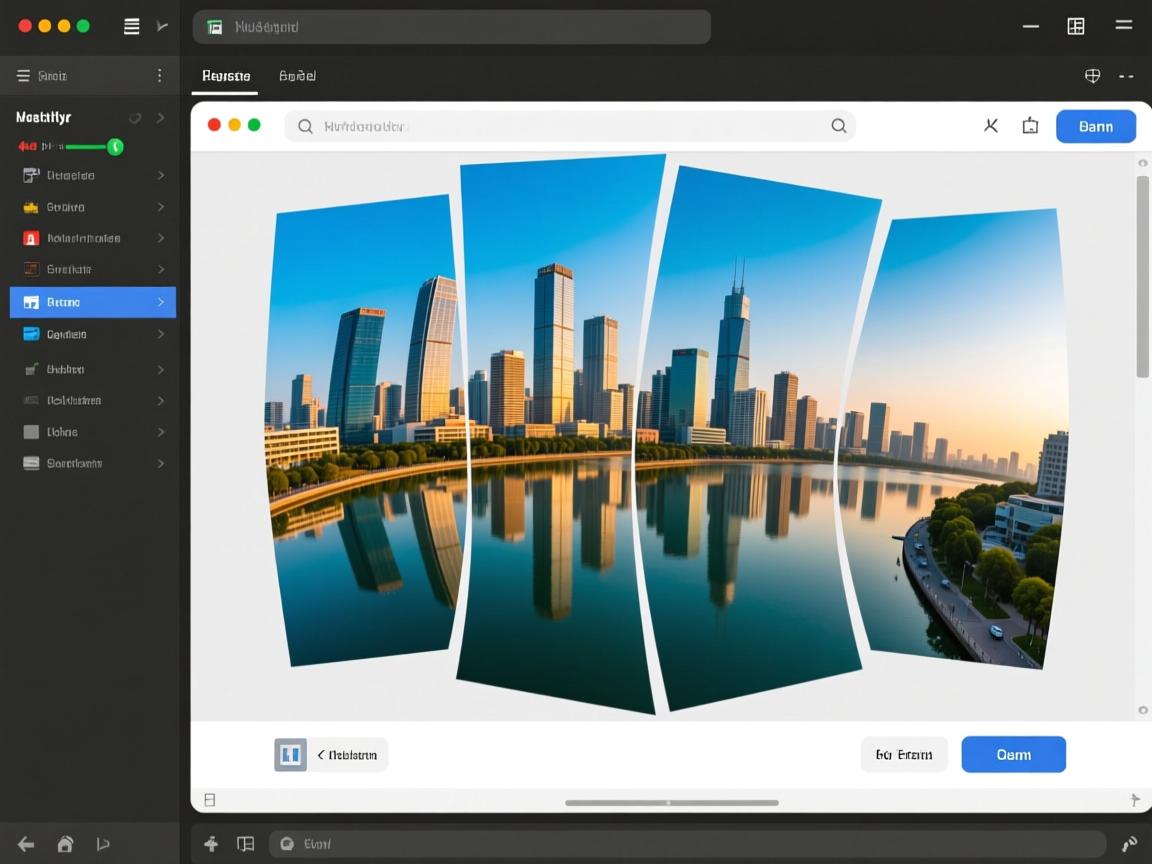Screen dimensions: 1152x864
Task: Expand the last sidebar item's chevron
Action: coord(161,463)
